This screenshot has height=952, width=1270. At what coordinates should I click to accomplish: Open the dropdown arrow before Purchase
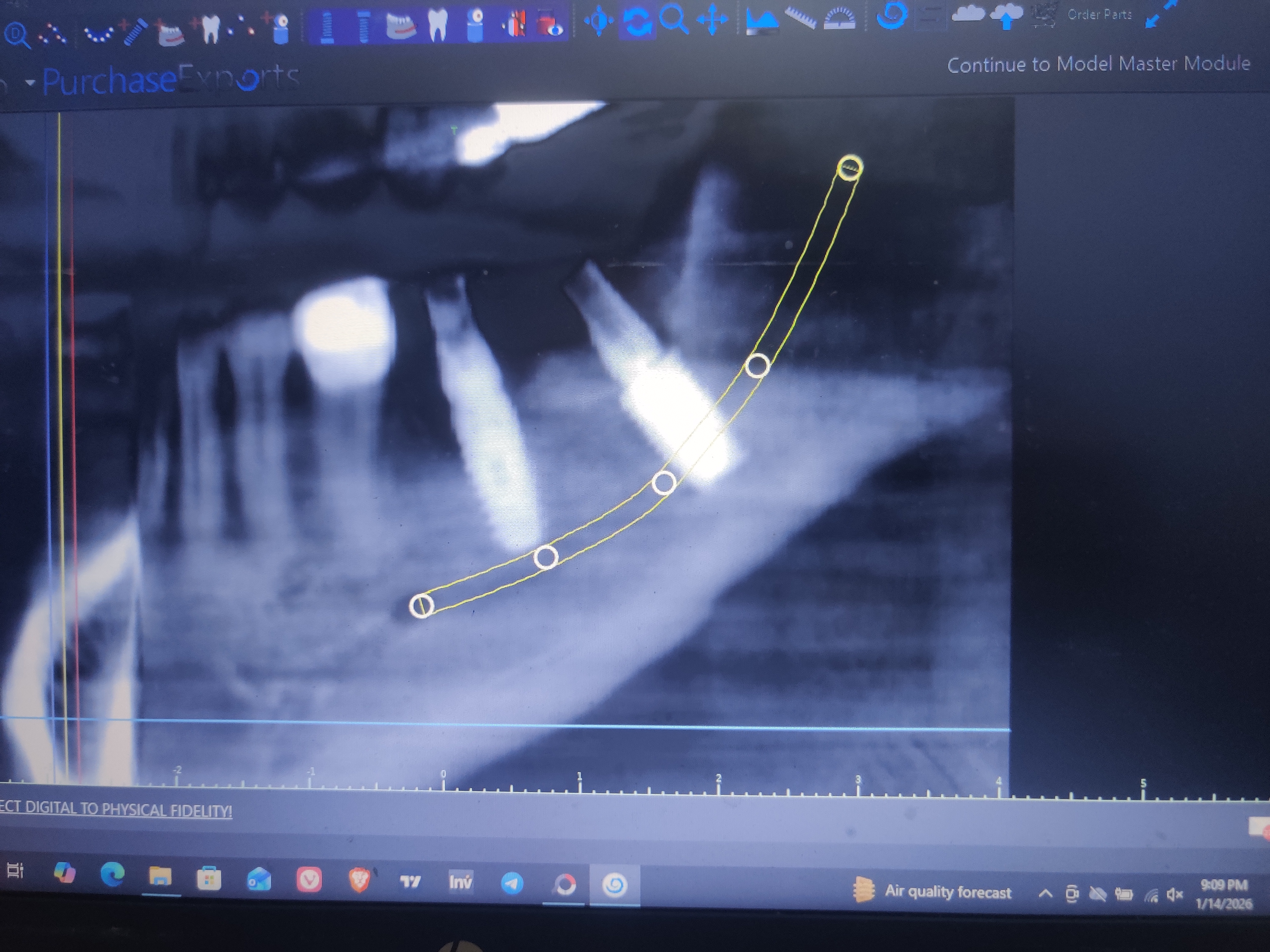pyautogui.click(x=30, y=83)
